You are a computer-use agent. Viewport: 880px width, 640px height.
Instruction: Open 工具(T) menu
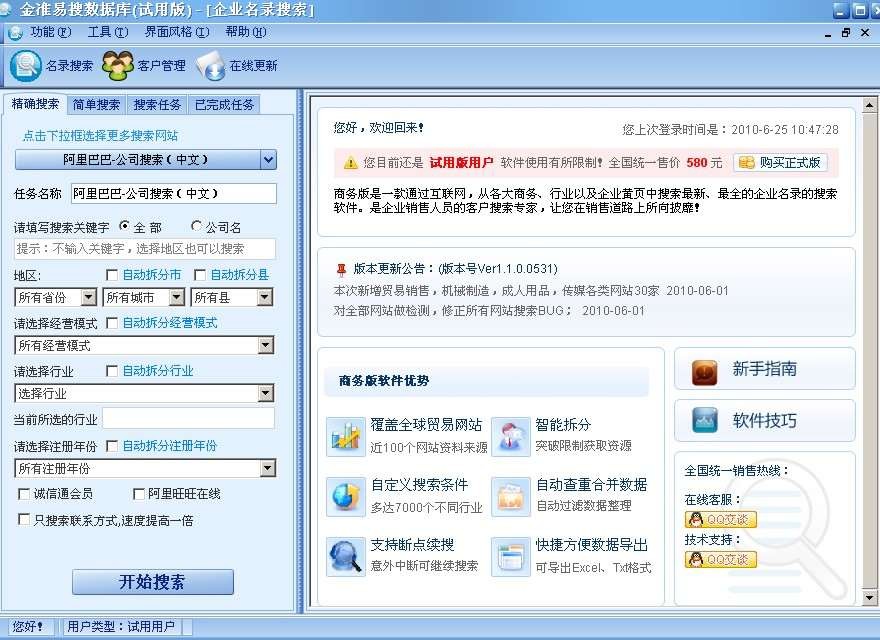(108, 32)
